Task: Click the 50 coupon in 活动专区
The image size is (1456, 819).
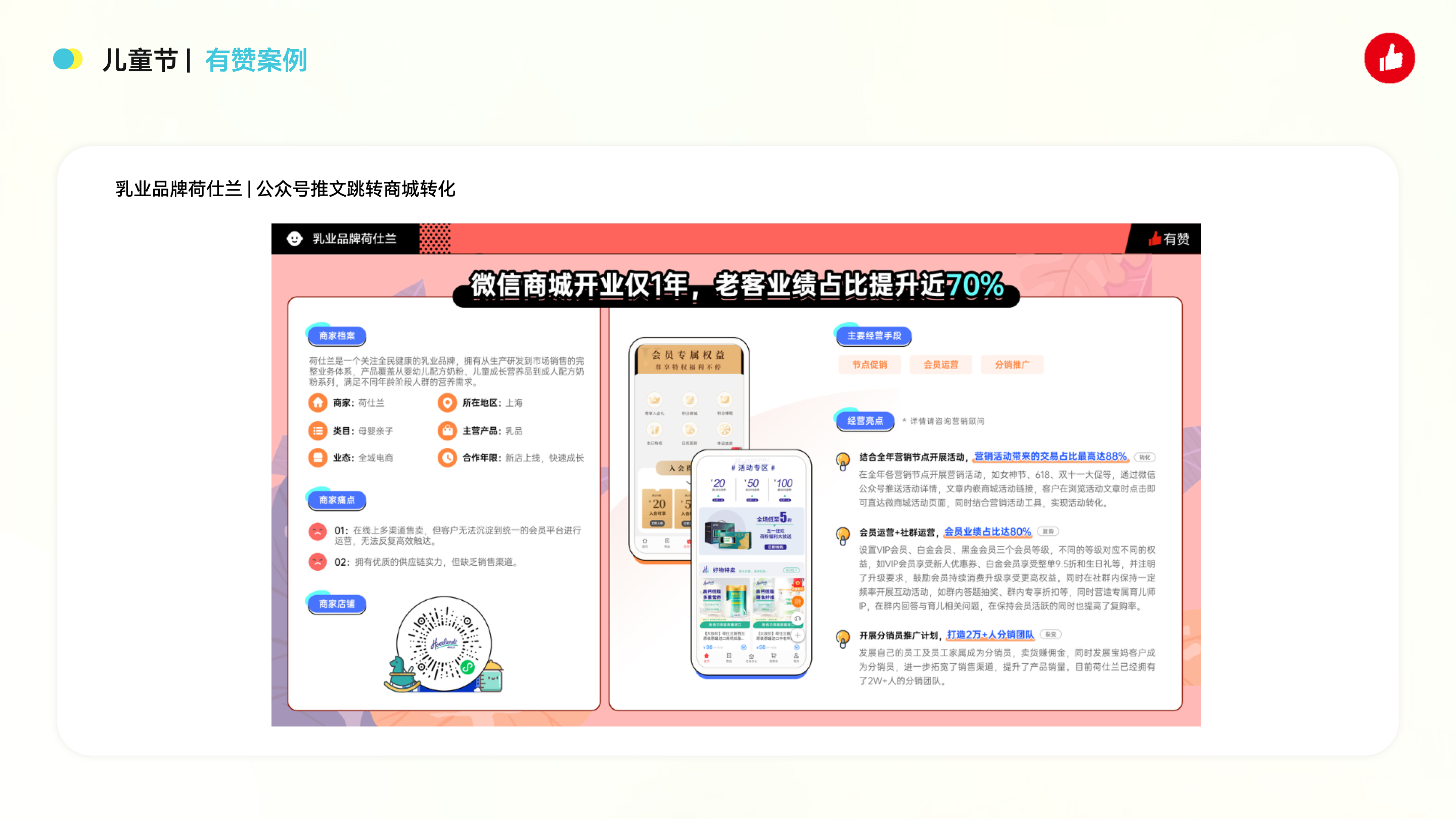Action: click(752, 489)
